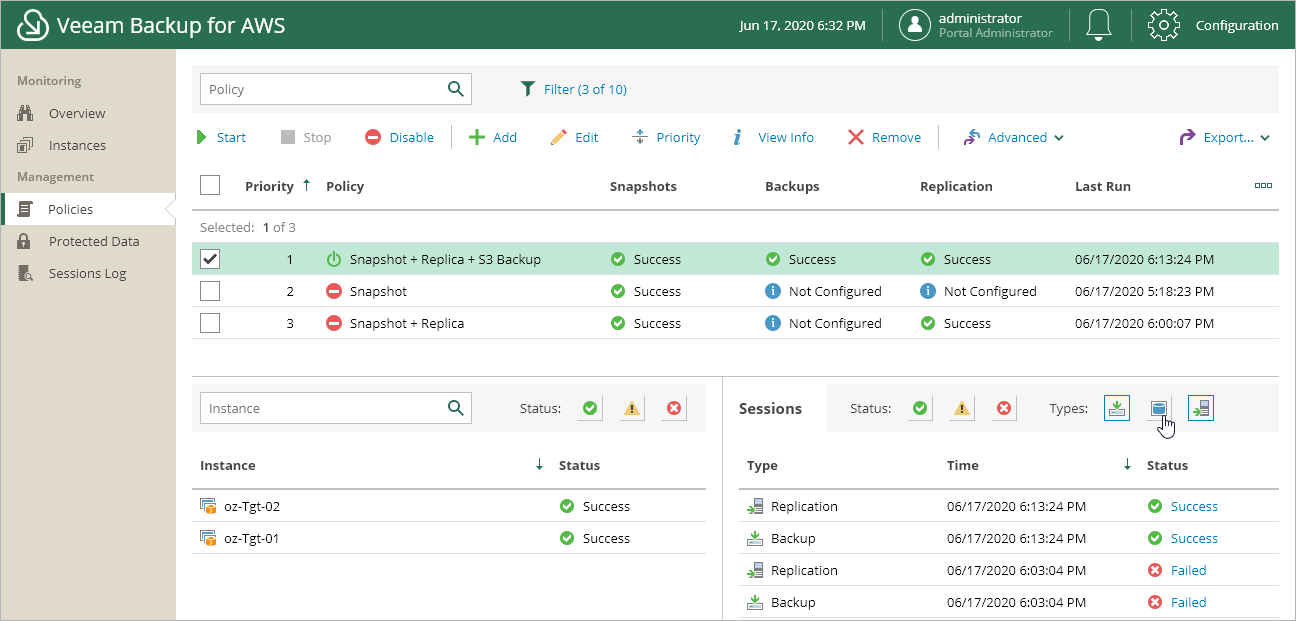The width and height of the screenshot is (1296, 621).
Task: Click the Policy search magnifier icon
Action: point(456,89)
